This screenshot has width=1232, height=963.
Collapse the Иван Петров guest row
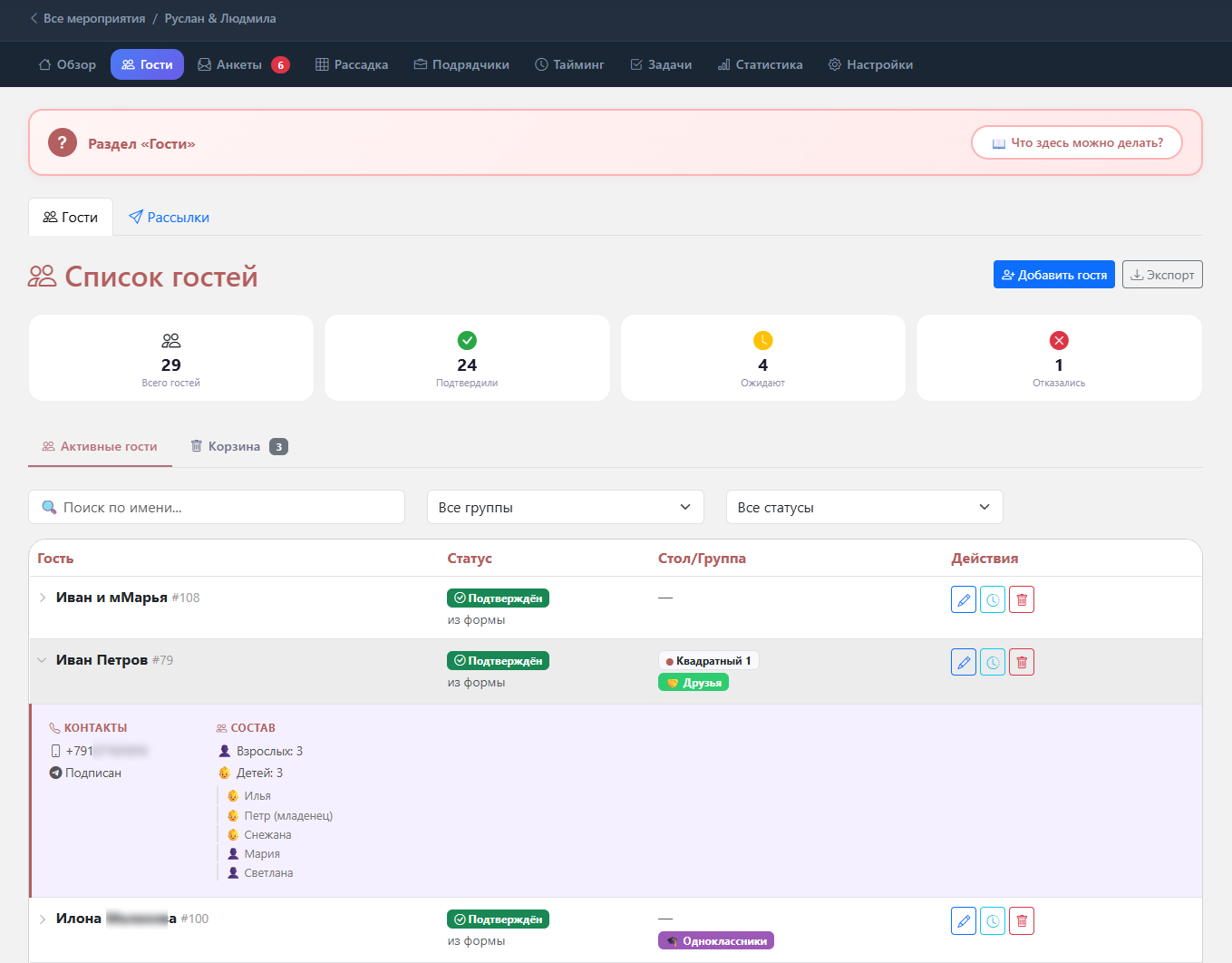[x=43, y=660]
